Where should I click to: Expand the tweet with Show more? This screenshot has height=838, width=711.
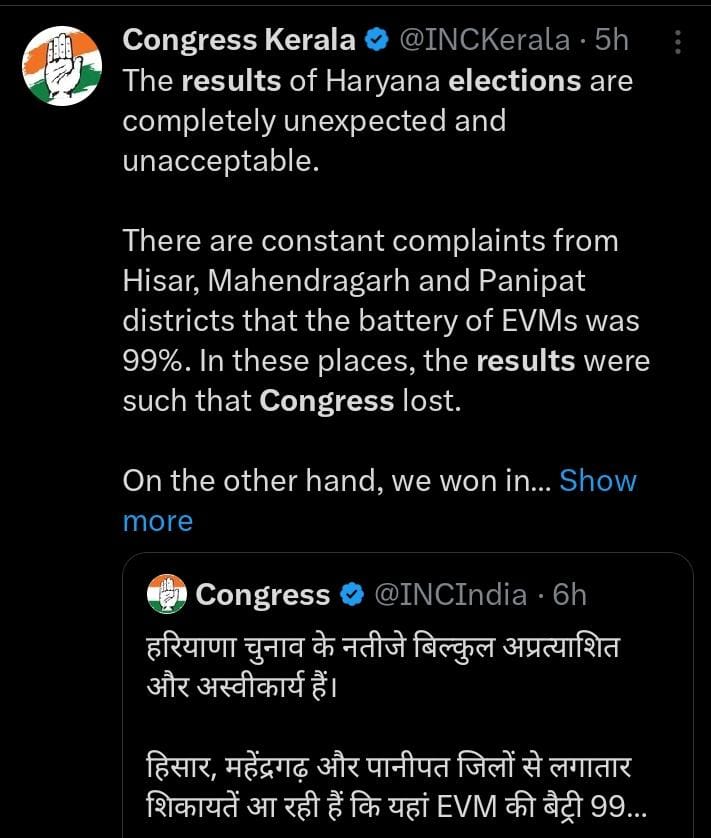pos(597,481)
